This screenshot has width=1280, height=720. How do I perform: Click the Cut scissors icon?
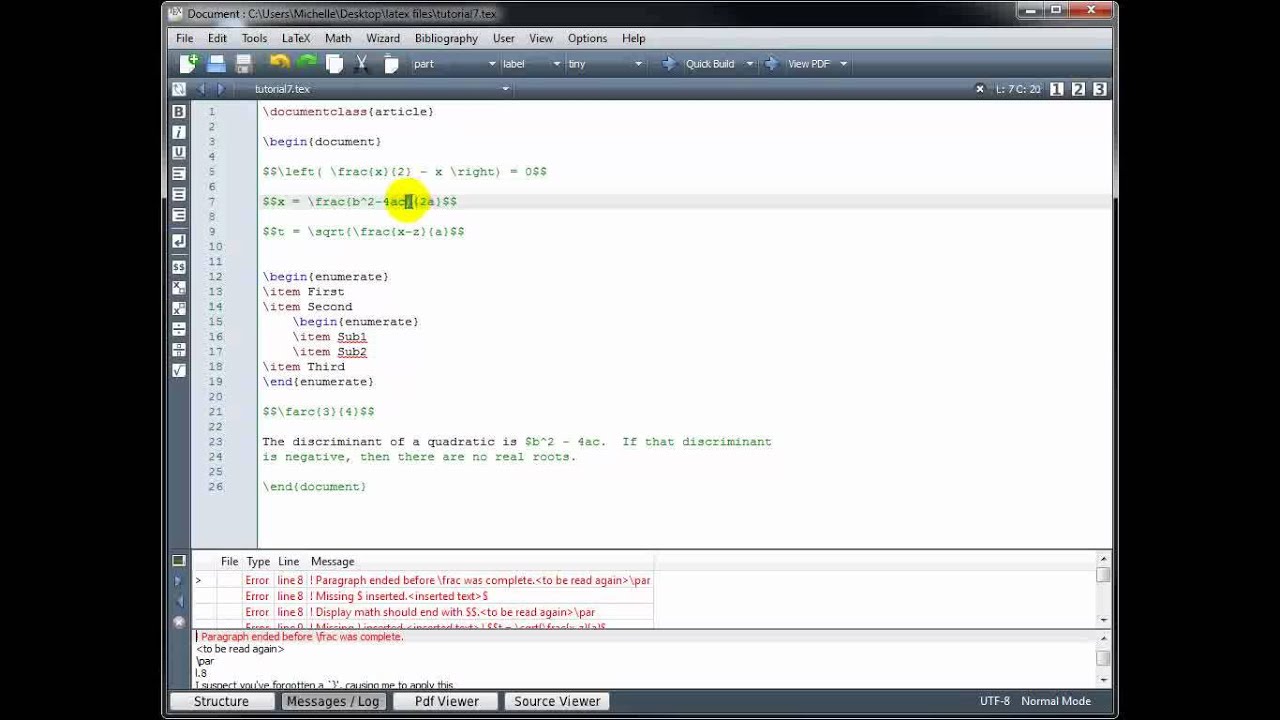click(362, 64)
